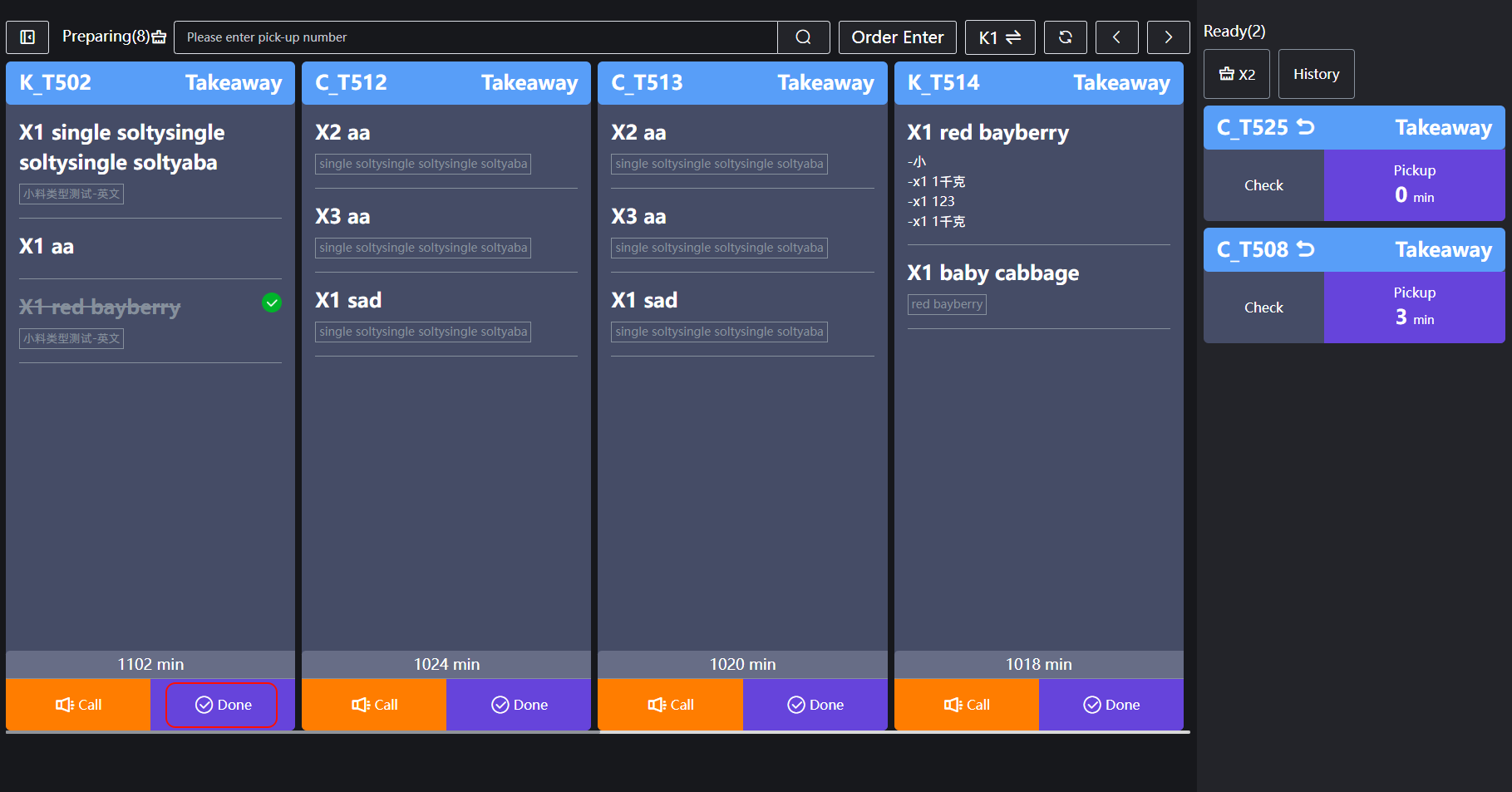Viewport: 1512px width, 792px height.
Task: Open the Preparing(8) basket filter
Action: 114,37
